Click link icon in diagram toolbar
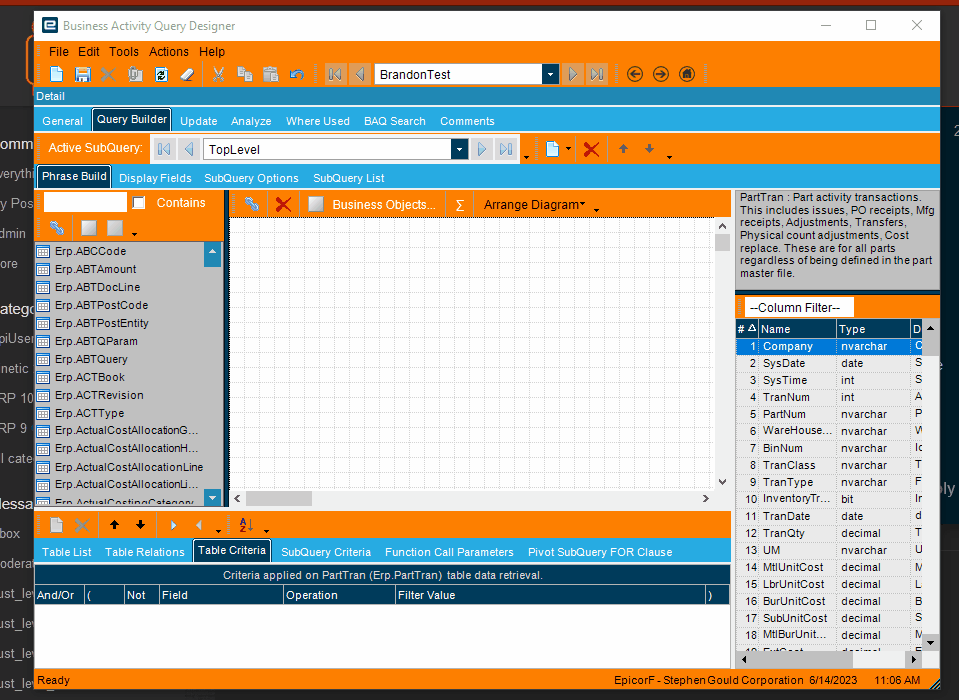 (252, 204)
